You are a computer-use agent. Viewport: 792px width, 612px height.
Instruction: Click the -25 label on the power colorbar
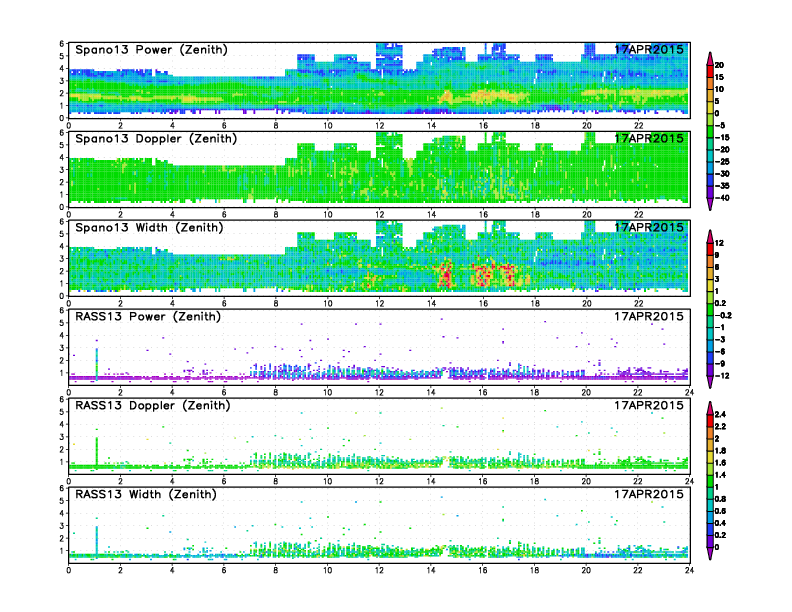tap(722, 162)
